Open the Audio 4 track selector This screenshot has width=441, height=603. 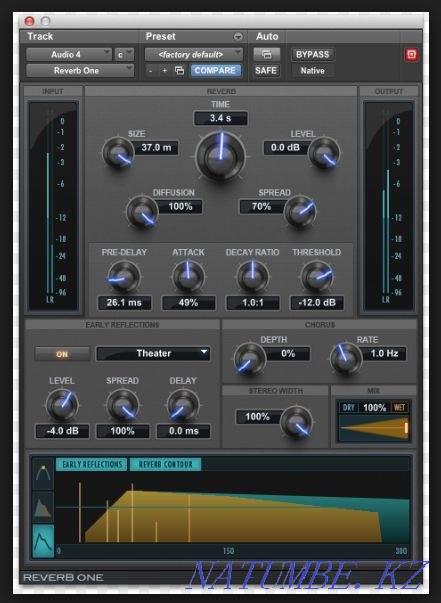[69, 55]
